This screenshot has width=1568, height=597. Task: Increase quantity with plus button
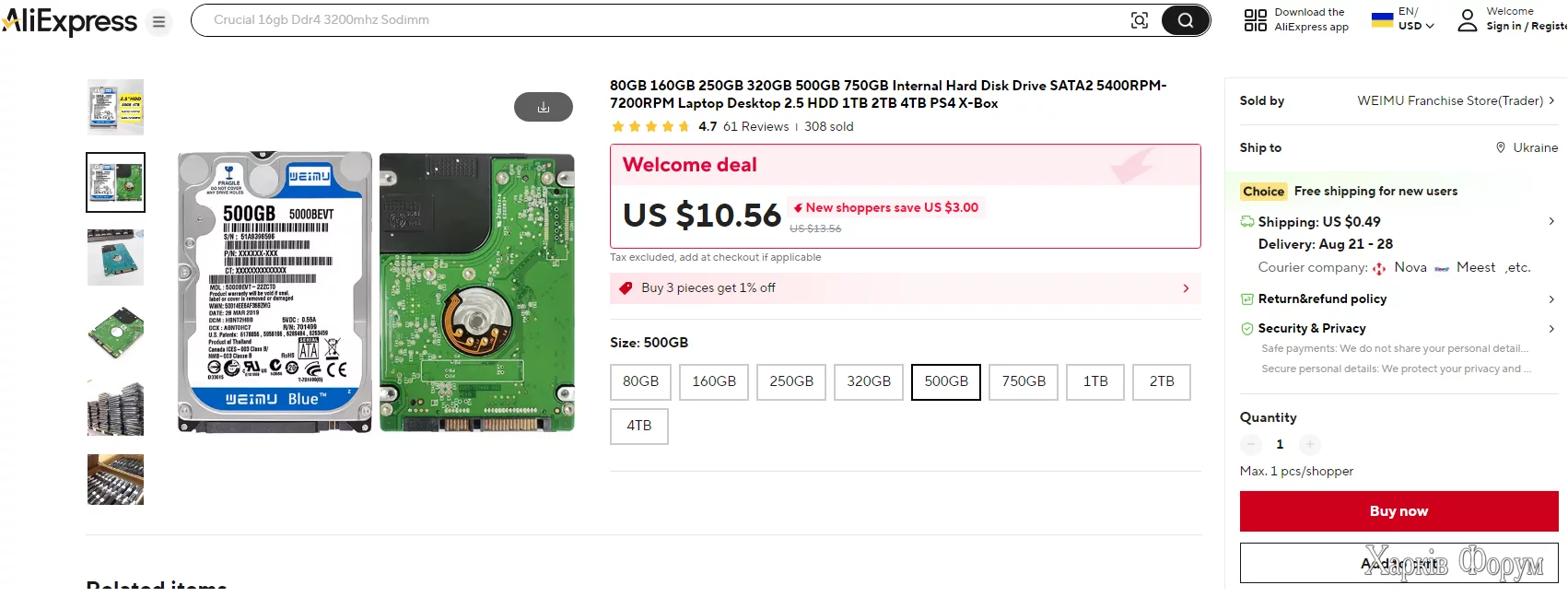1310,444
